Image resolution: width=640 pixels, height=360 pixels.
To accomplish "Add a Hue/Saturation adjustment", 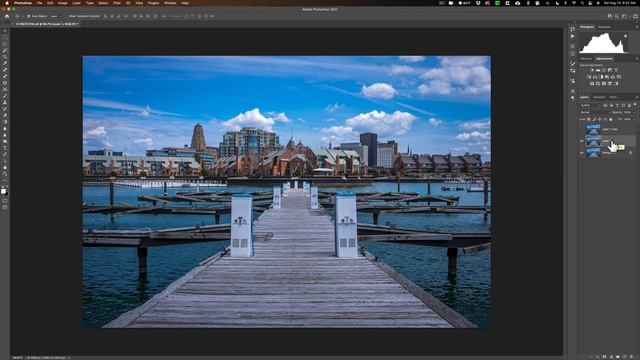I will click(589, 77).
